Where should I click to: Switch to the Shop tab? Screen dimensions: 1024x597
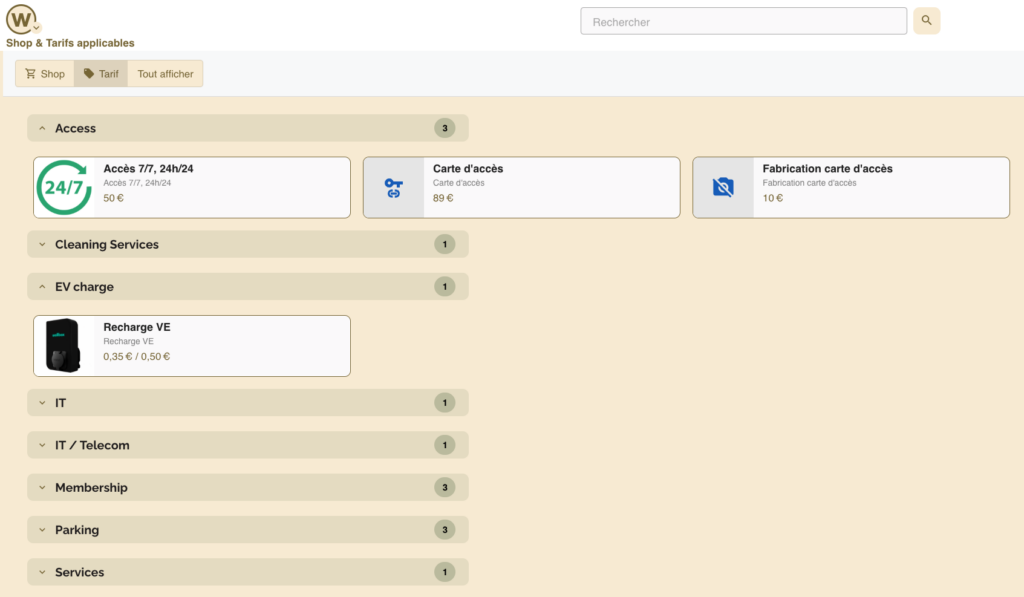pos(45,74)
